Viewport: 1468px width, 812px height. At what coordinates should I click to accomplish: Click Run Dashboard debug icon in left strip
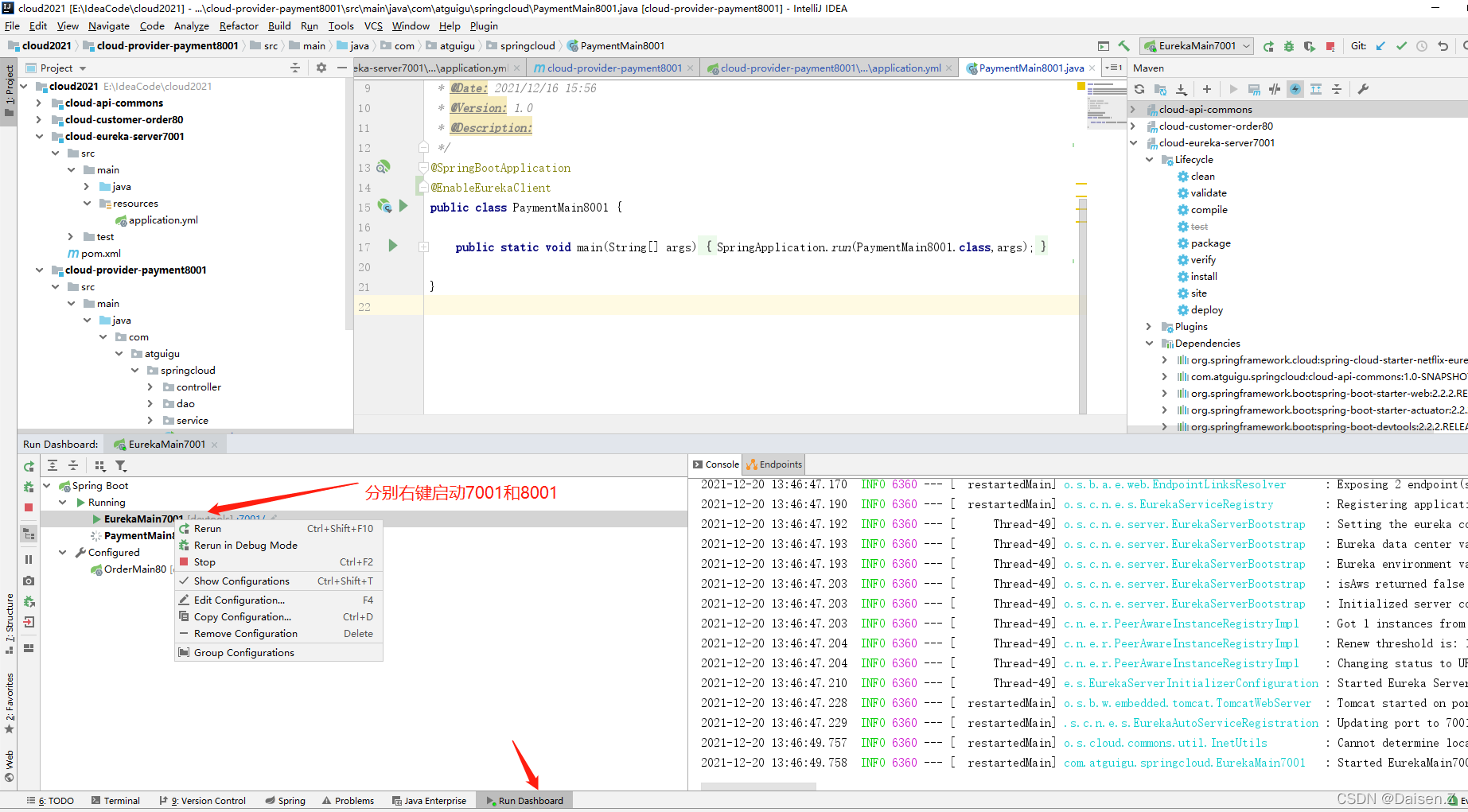click(29, 487)
